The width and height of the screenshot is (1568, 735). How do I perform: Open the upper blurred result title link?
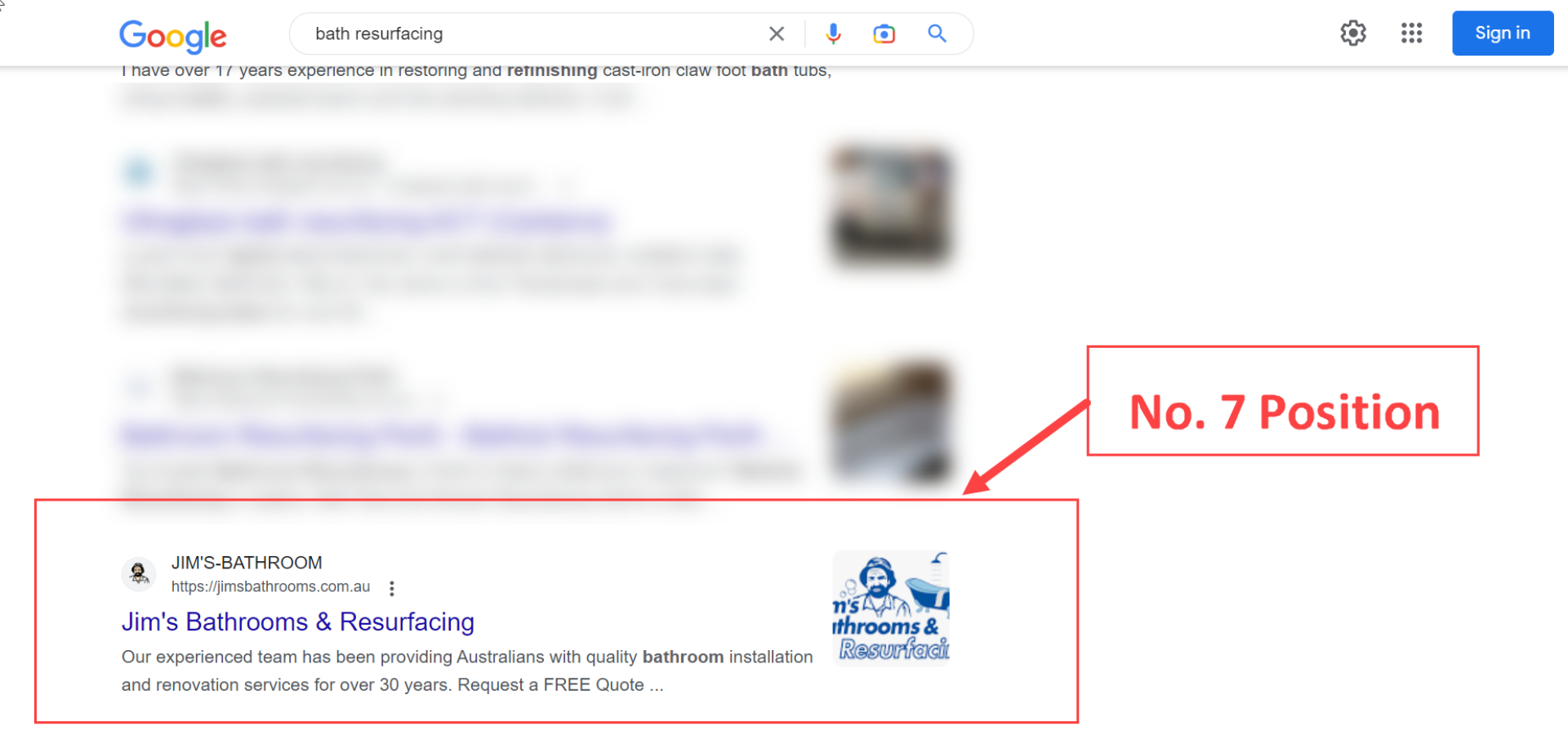click(x=367, y=221)
